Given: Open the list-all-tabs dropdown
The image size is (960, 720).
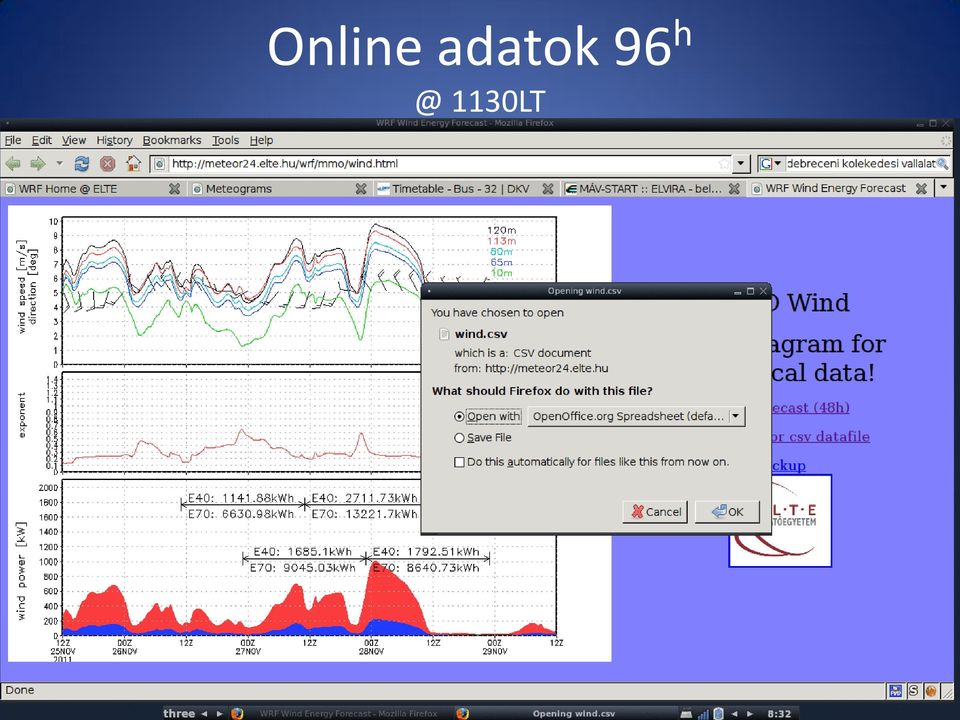Looking at the screenshot, I should (943, 188).
